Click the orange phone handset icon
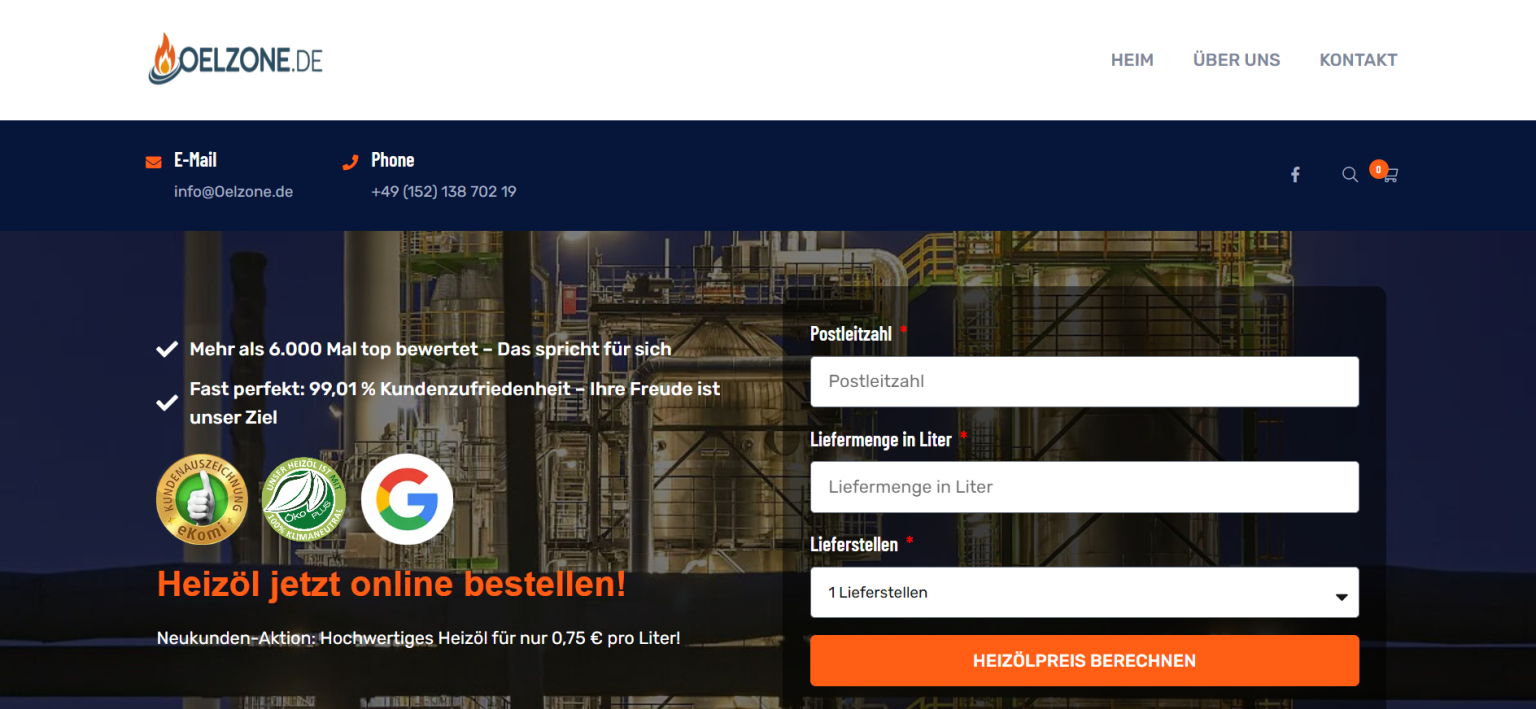Viewport: 1536px width, 709px height. click(350, 161)
